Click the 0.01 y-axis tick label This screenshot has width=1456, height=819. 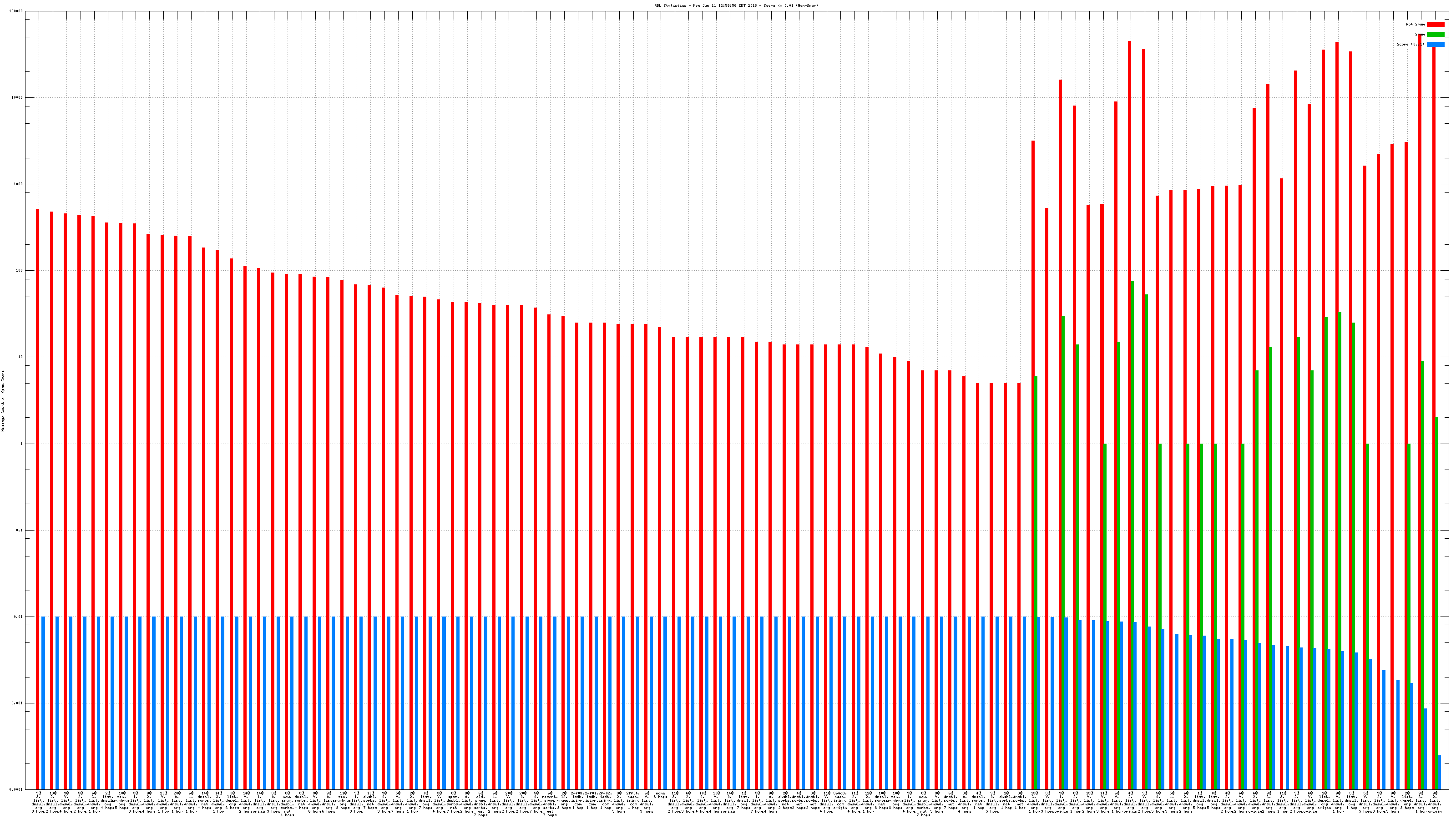pyautogui.click(x=19, y=617)
